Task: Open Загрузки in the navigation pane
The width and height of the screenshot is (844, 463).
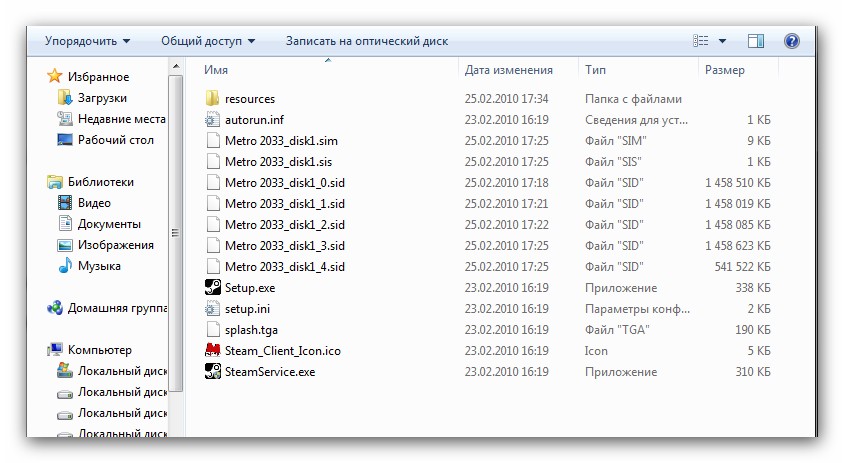Action: pyautogui.click(x=102, y=98)
